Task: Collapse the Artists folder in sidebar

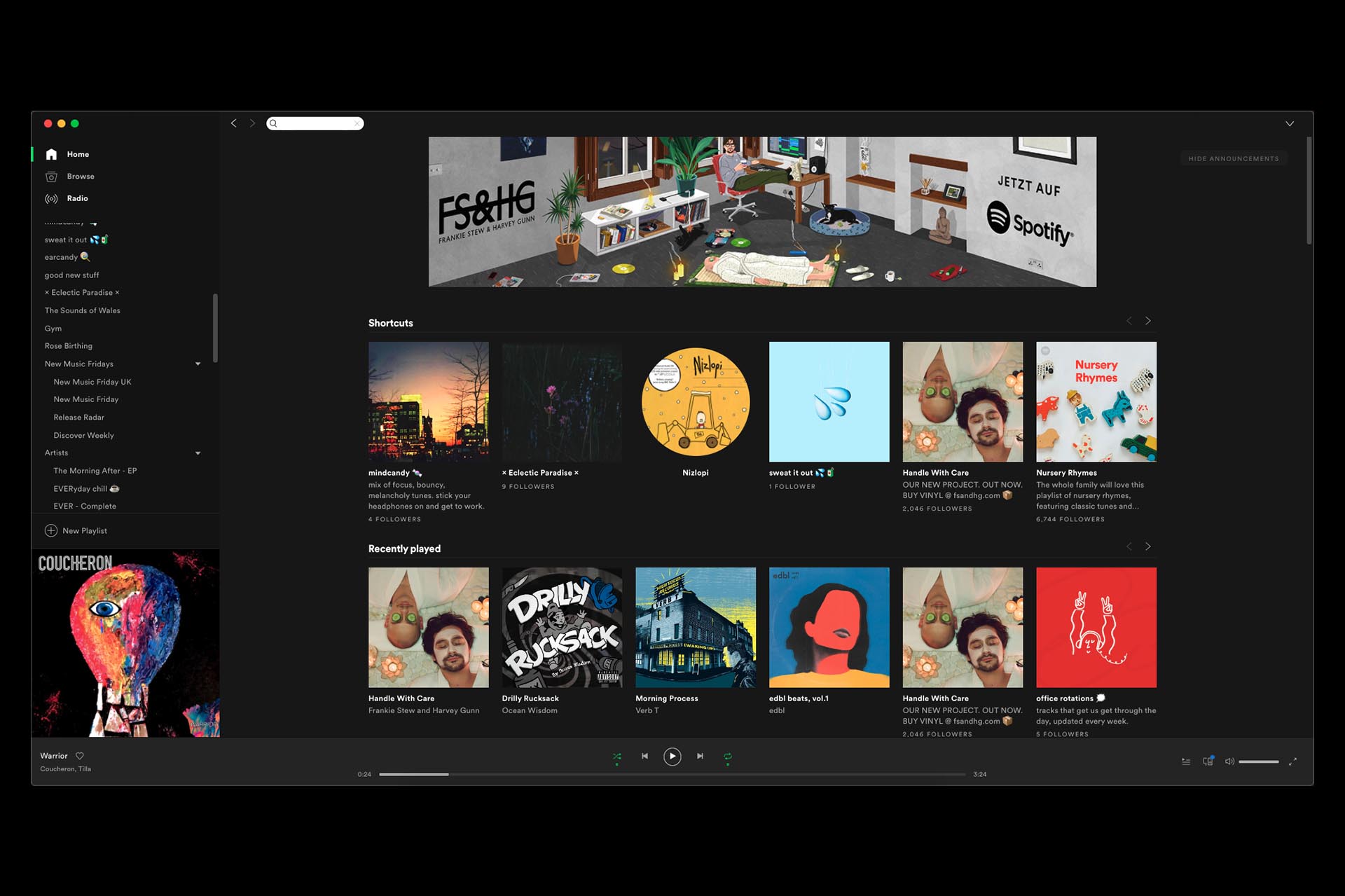Action: click(198, 453)
